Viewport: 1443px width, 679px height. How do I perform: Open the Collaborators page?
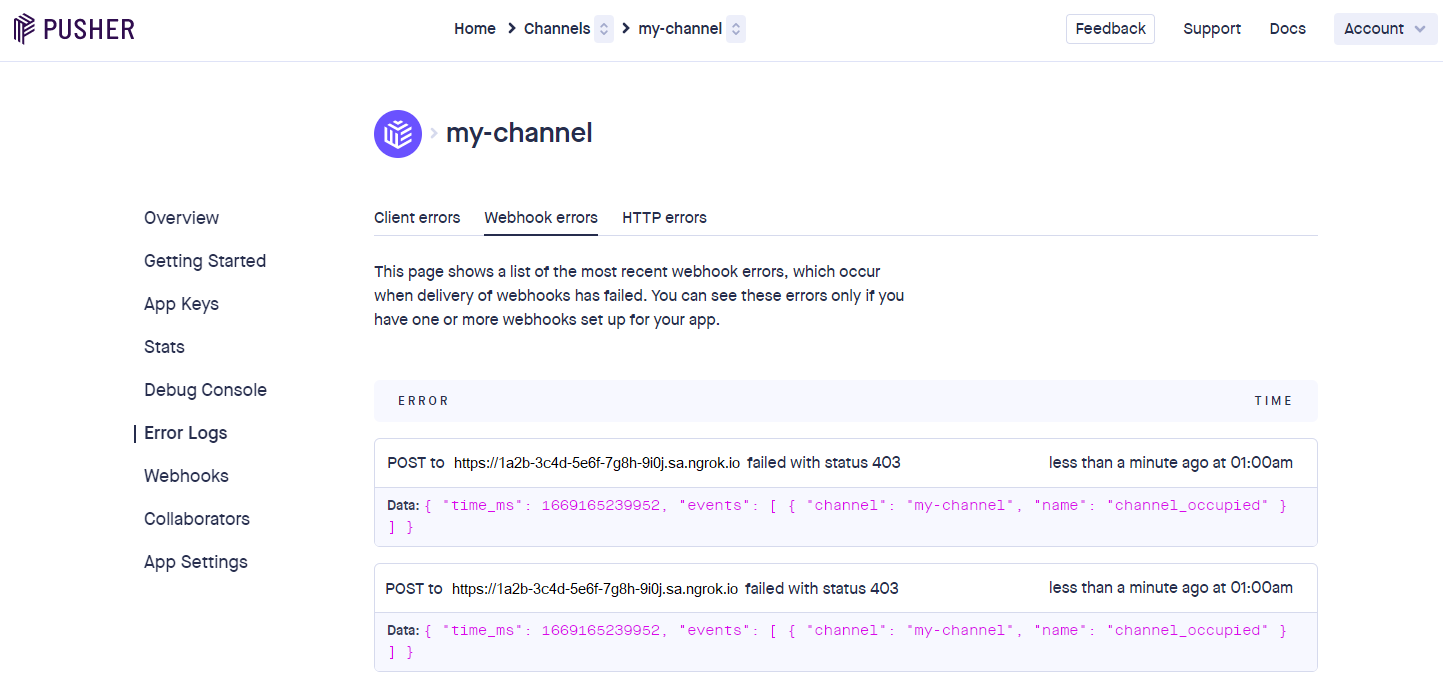click(196, 518)
